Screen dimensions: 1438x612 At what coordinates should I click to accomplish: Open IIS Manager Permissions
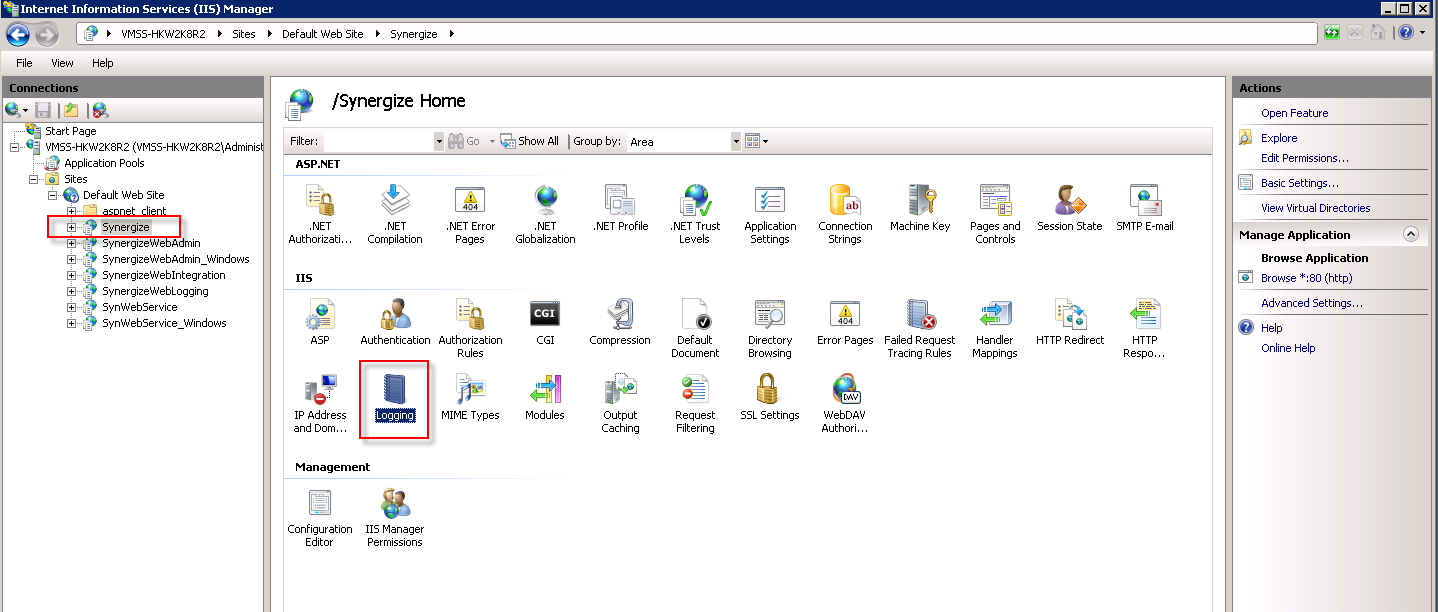point(395,516)
